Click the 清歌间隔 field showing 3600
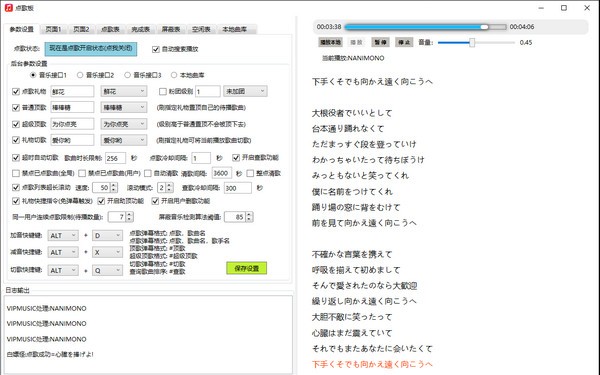Image resolution: width=600 pixels, height=375 pixels. coord(222,173)
